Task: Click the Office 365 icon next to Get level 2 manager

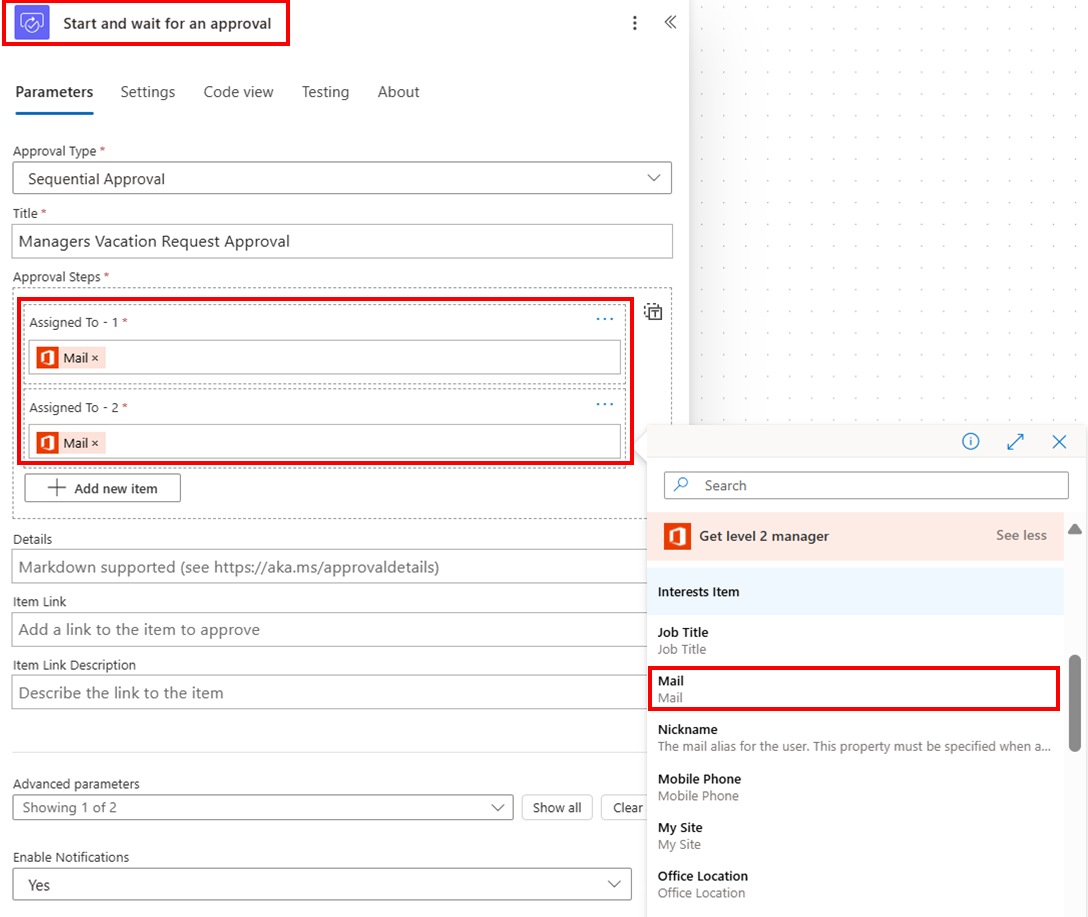Action: [x=677, y=536]
